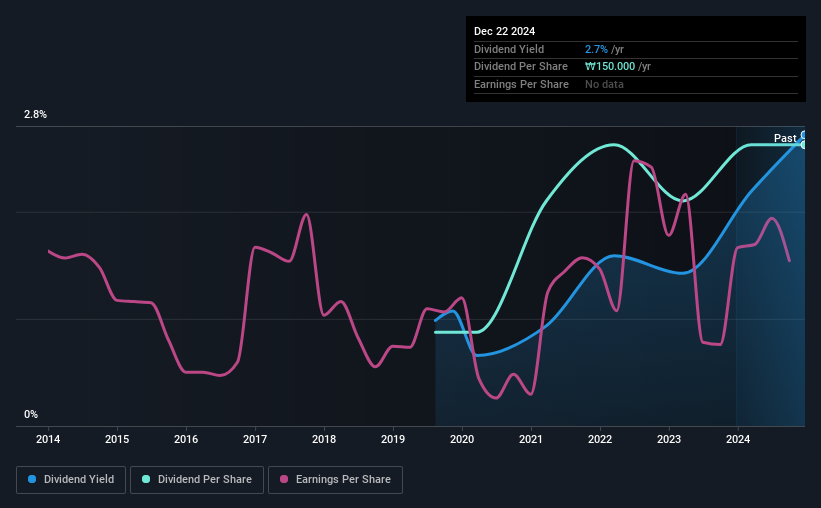821x508 pixels.
Task: Click the 0% y-axis label
Action: coord(31,414)
